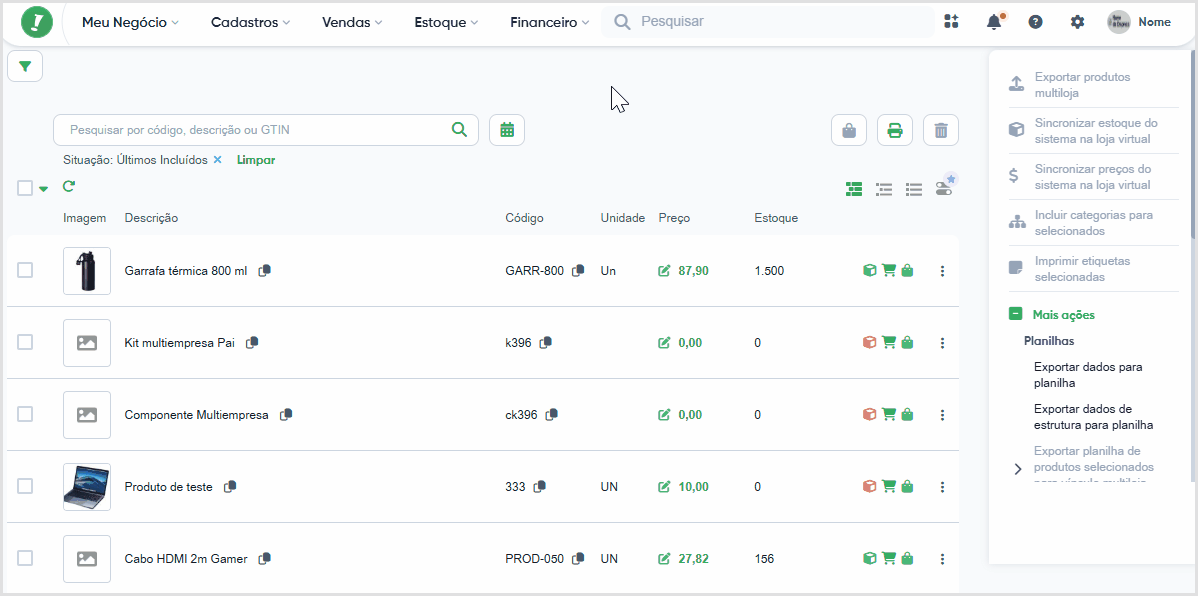This screenshot has height=596, width=1198.
Task: Open more options for Cabo HDMI 2m Gamer
Action: [942, 559]
